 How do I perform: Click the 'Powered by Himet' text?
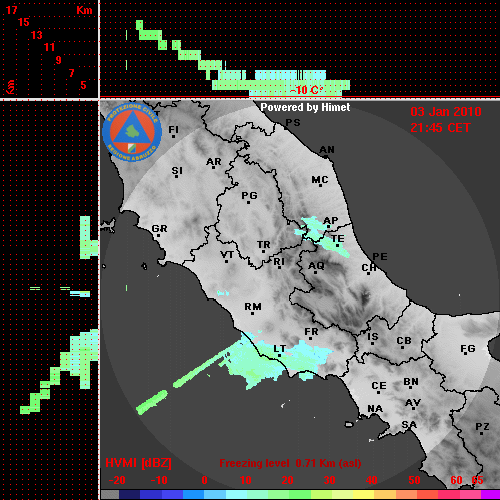pyautogui.click(x=305, y=107)
